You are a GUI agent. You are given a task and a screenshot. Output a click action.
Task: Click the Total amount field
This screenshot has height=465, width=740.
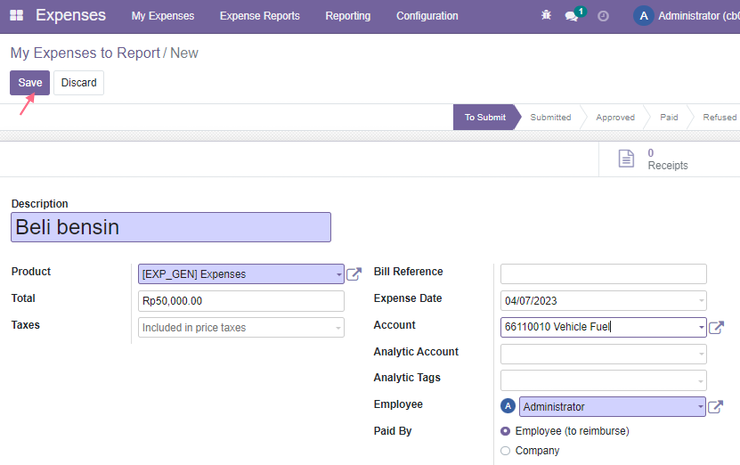coord(241,301)
